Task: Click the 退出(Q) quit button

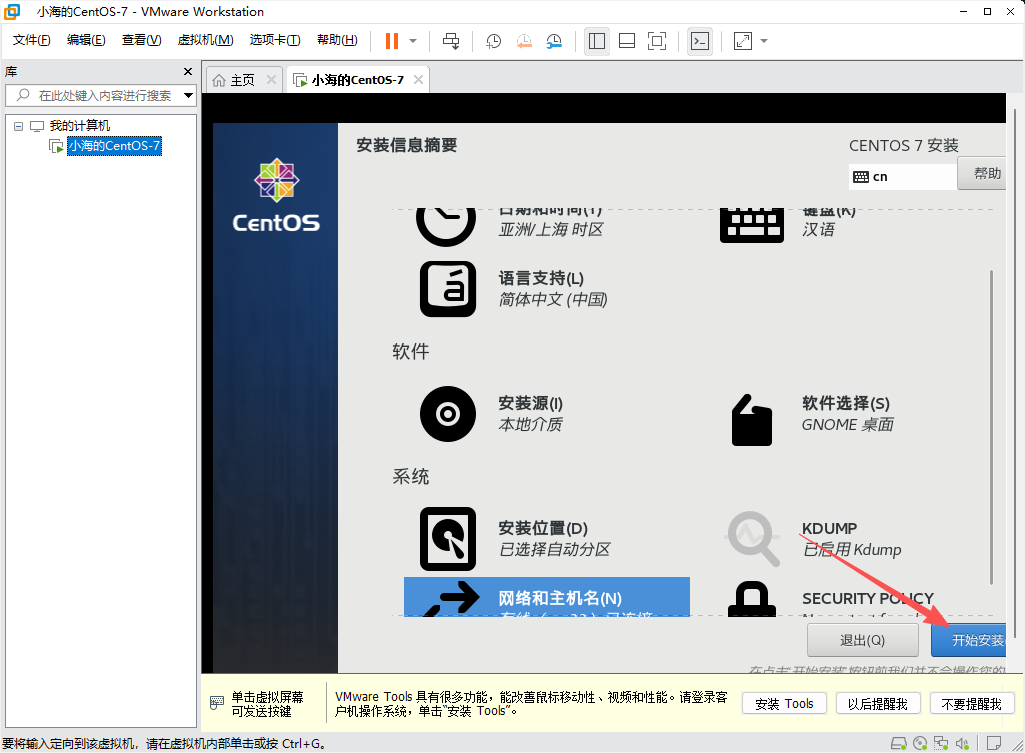Action: (x=862, y=640)
